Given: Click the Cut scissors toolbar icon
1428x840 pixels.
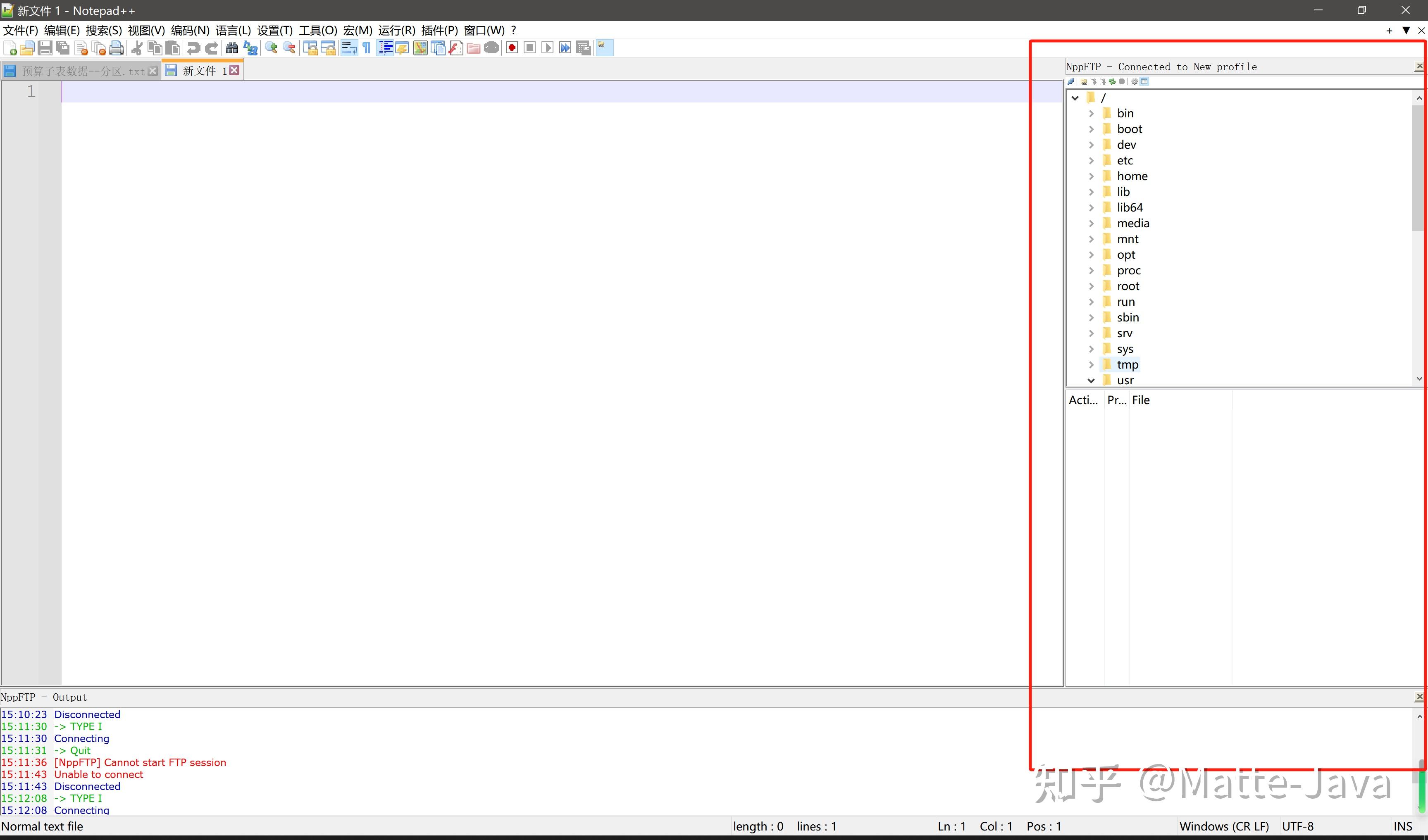Looking at the screenshot, I should click(x=136, y=48).
